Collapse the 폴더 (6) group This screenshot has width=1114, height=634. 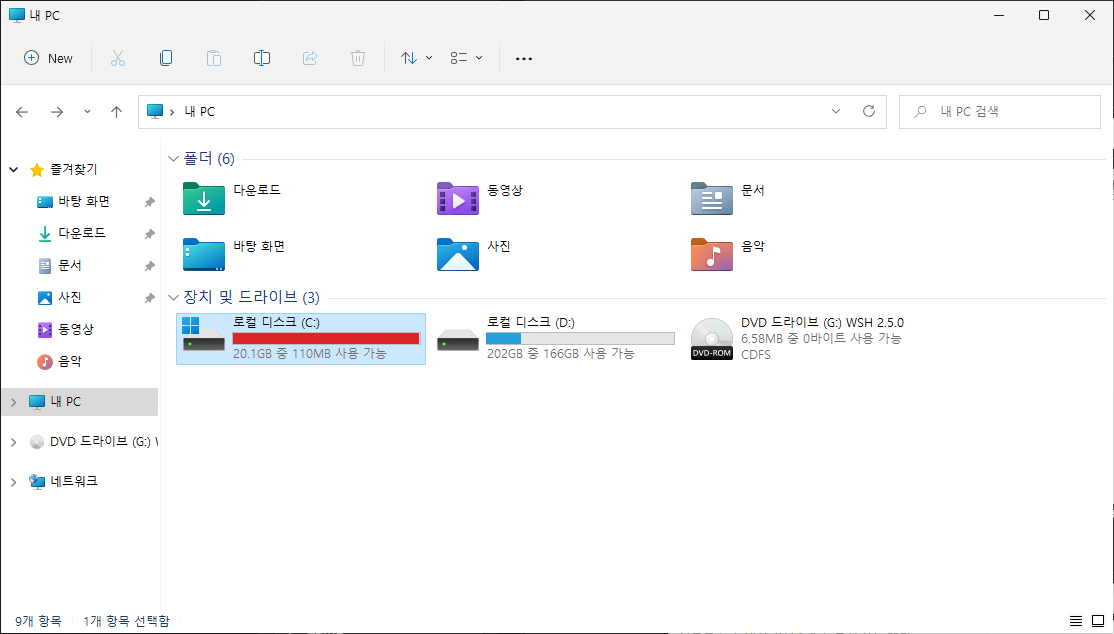pyautogui.click(x=173, y=158)
